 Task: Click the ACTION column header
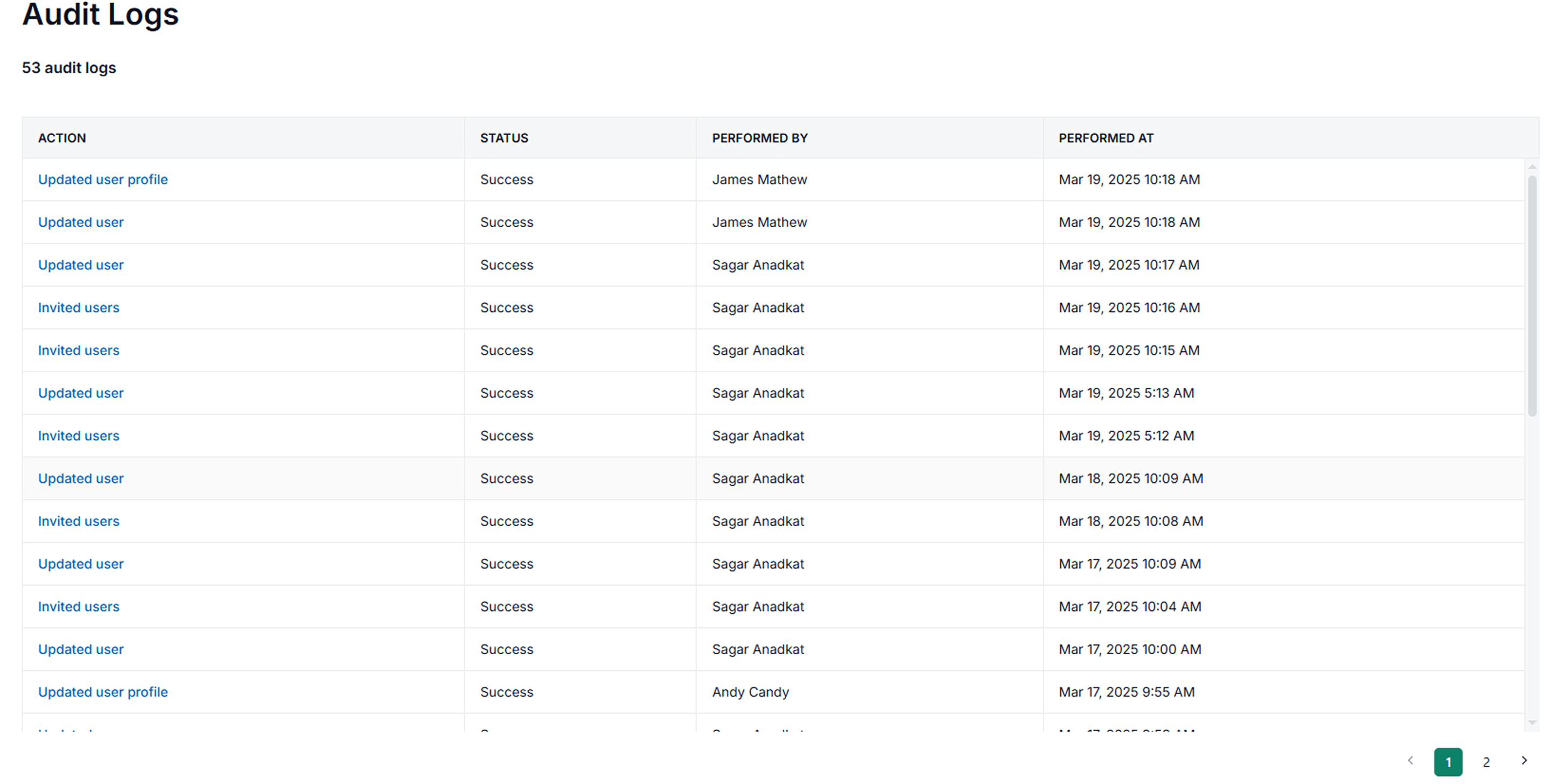point(62,138)
